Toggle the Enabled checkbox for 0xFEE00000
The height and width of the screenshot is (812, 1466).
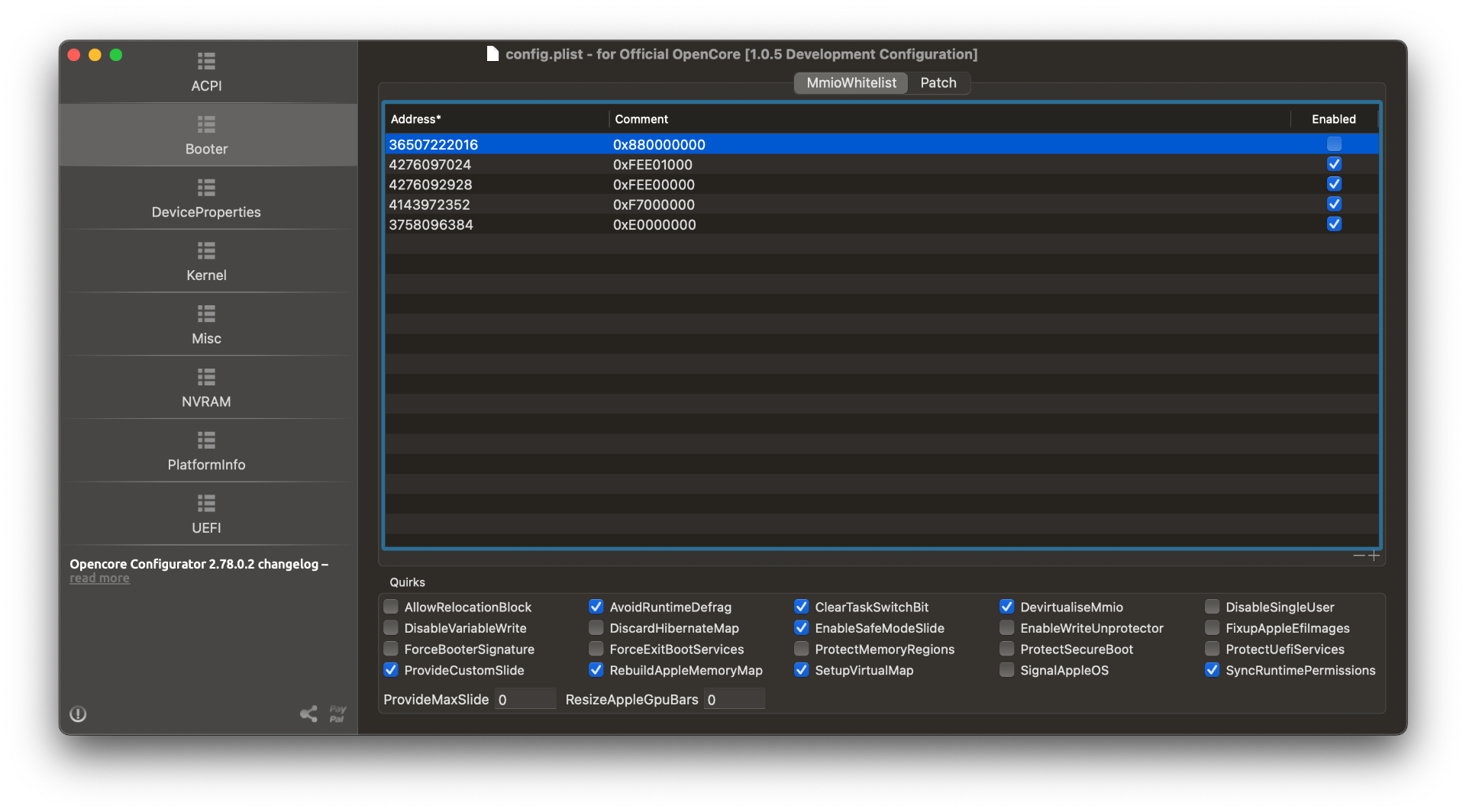[1334, 184]
